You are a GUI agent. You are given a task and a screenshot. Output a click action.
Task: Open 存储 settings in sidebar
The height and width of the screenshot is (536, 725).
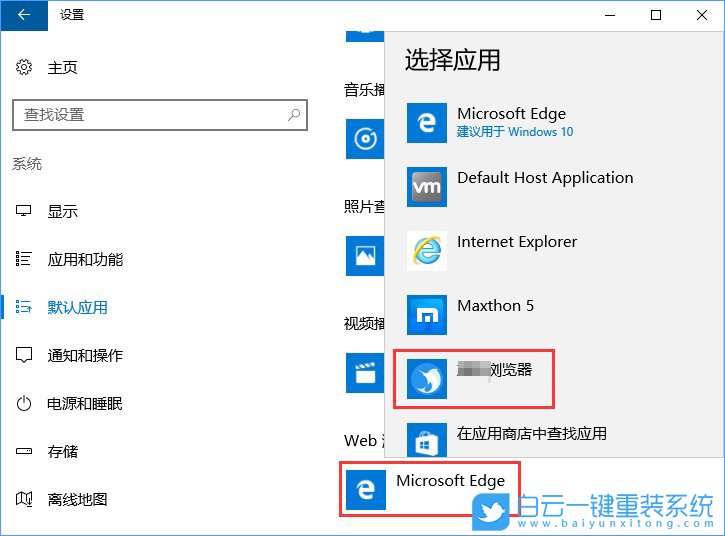click(x=62, y=451)
